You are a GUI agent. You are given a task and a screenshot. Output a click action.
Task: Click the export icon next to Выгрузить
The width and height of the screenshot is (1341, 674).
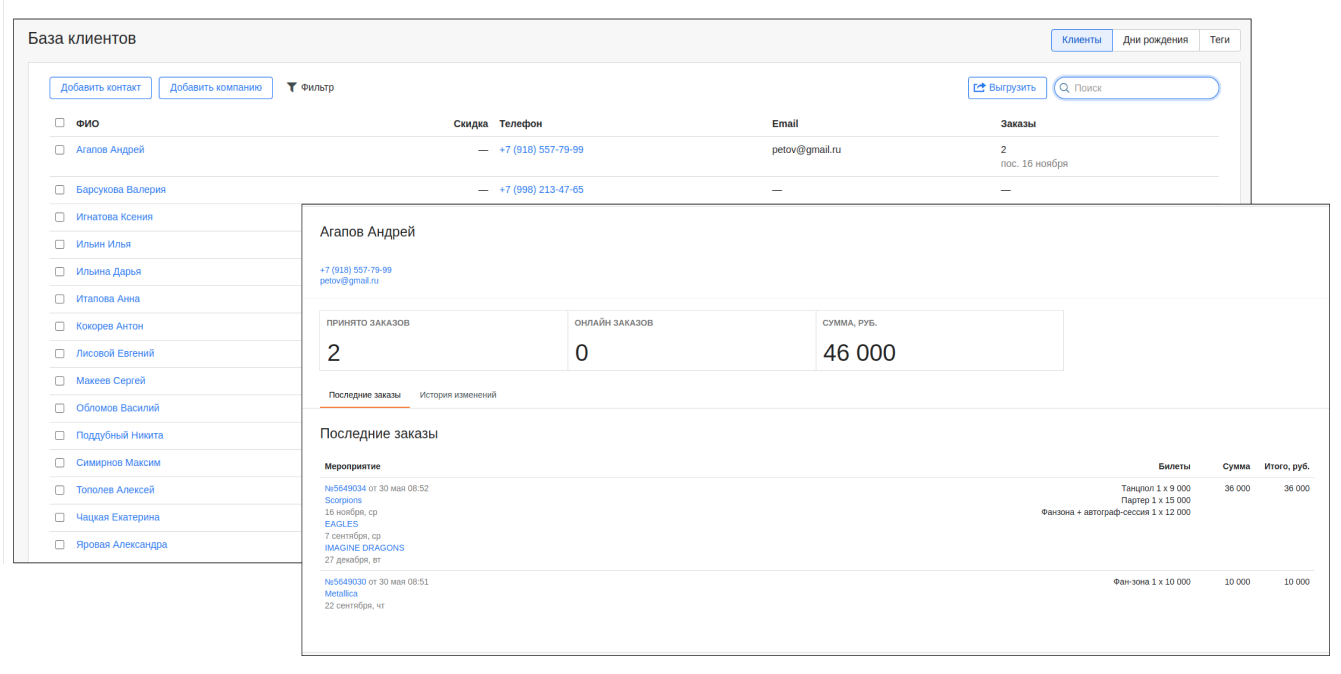[978, 87]
